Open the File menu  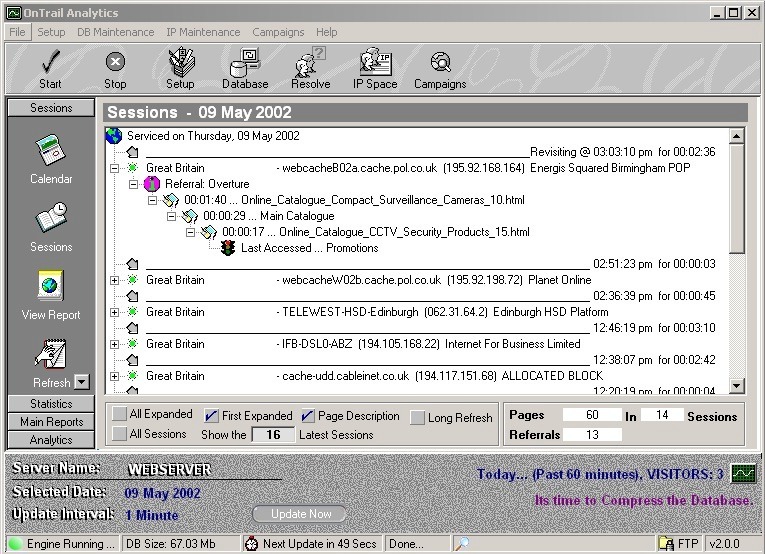17,32
